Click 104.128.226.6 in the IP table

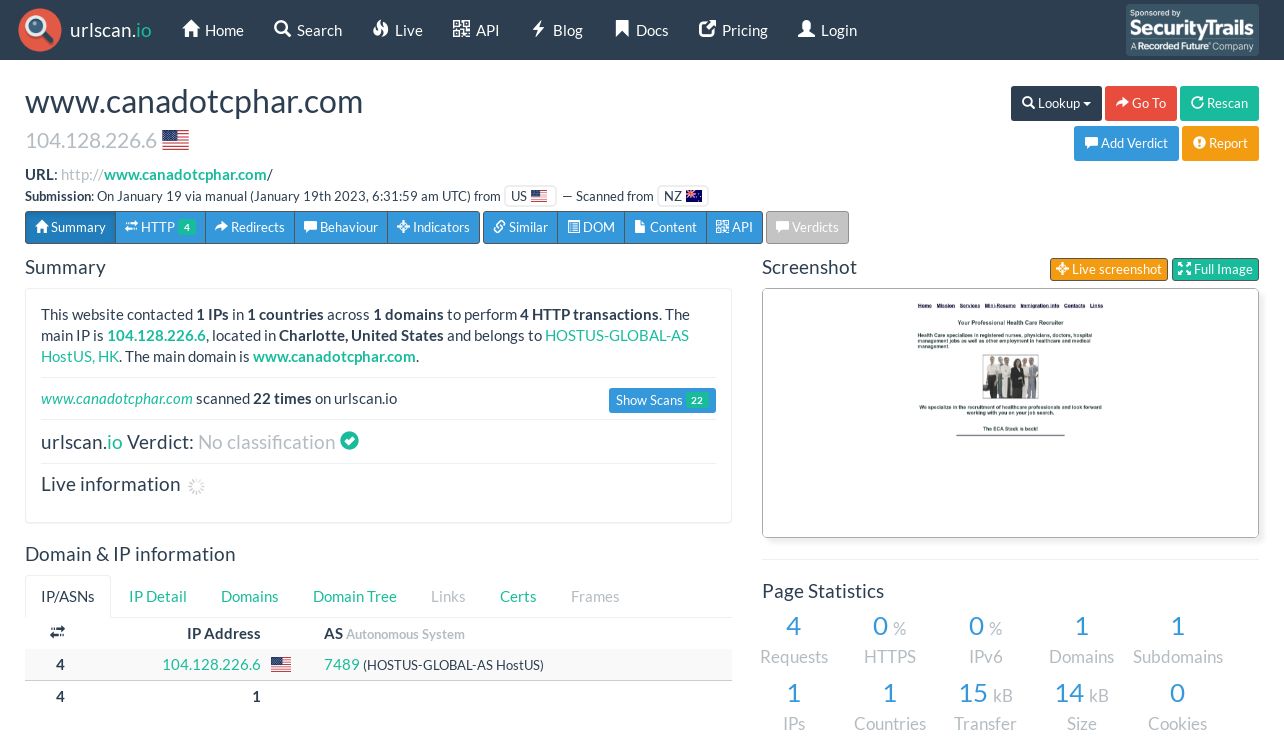tap(211, 664)
